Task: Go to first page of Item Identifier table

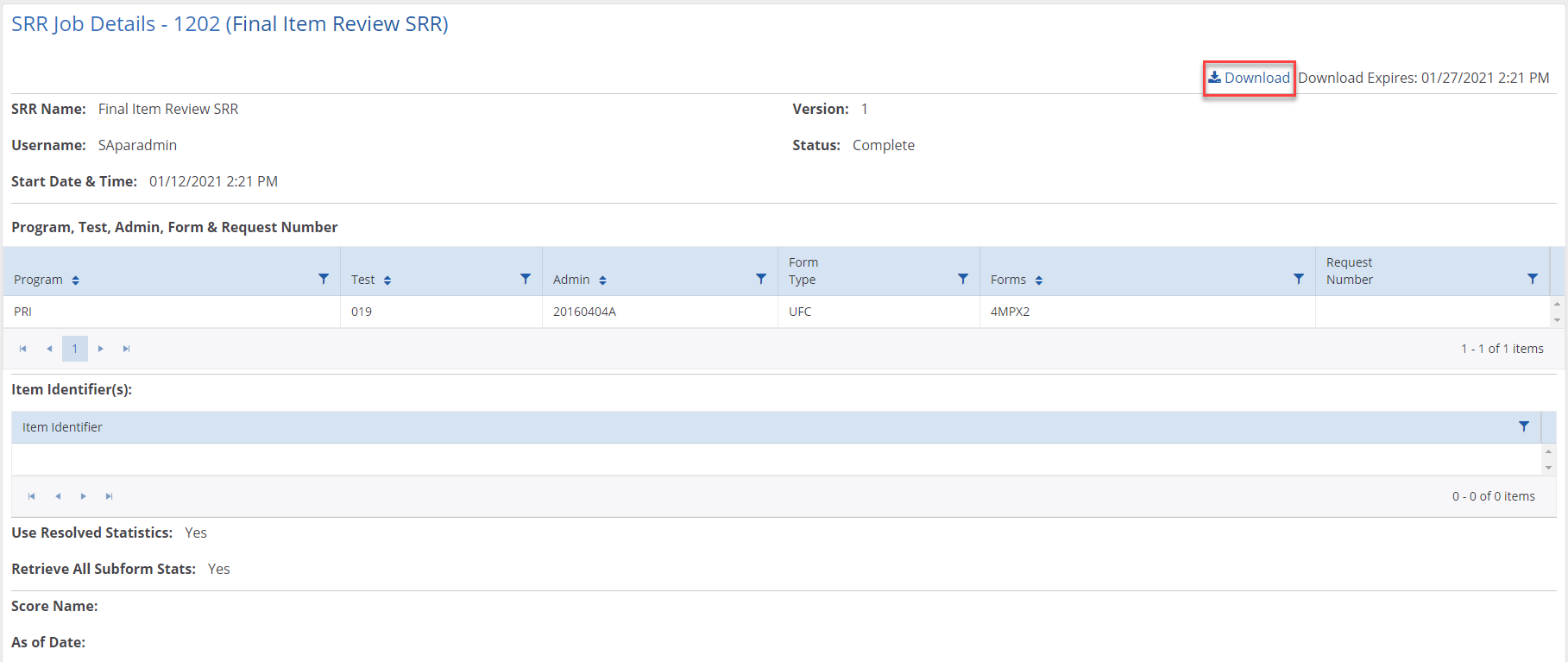Action: click(32, 496)
